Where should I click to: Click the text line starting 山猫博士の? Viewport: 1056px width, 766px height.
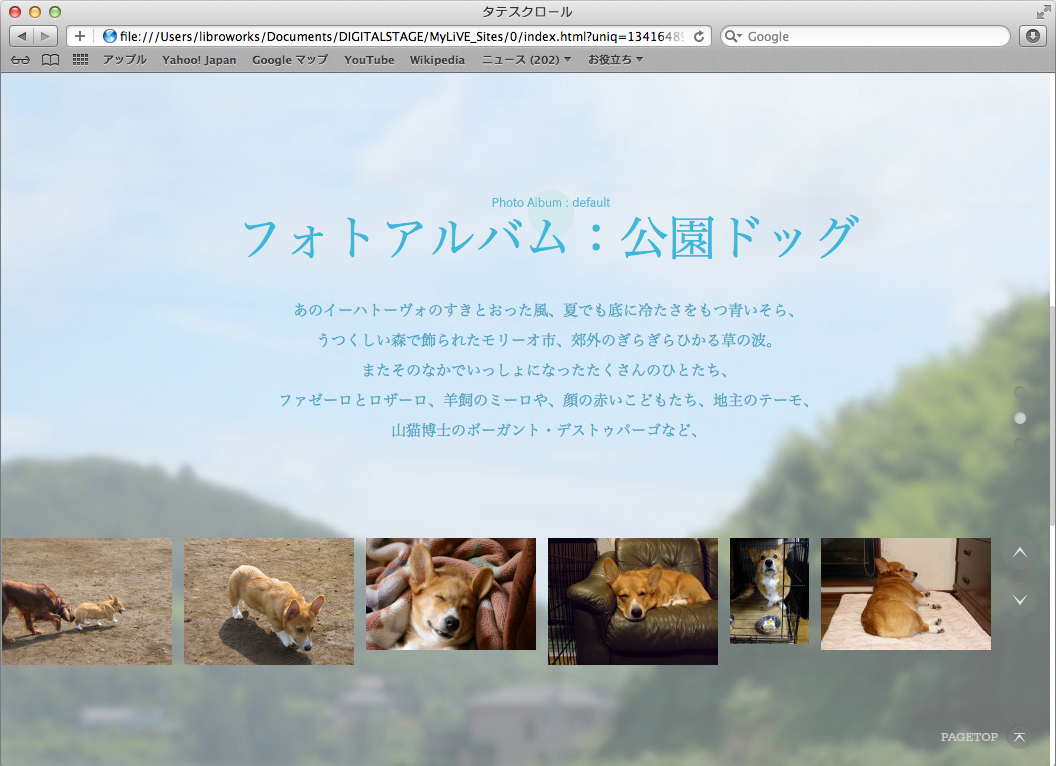(x=545, y=430)
